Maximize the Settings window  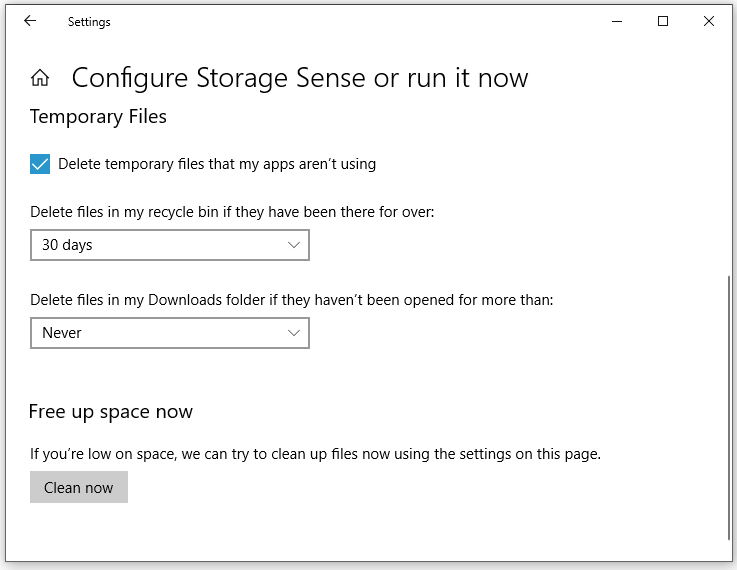click(x=663, y=21)
